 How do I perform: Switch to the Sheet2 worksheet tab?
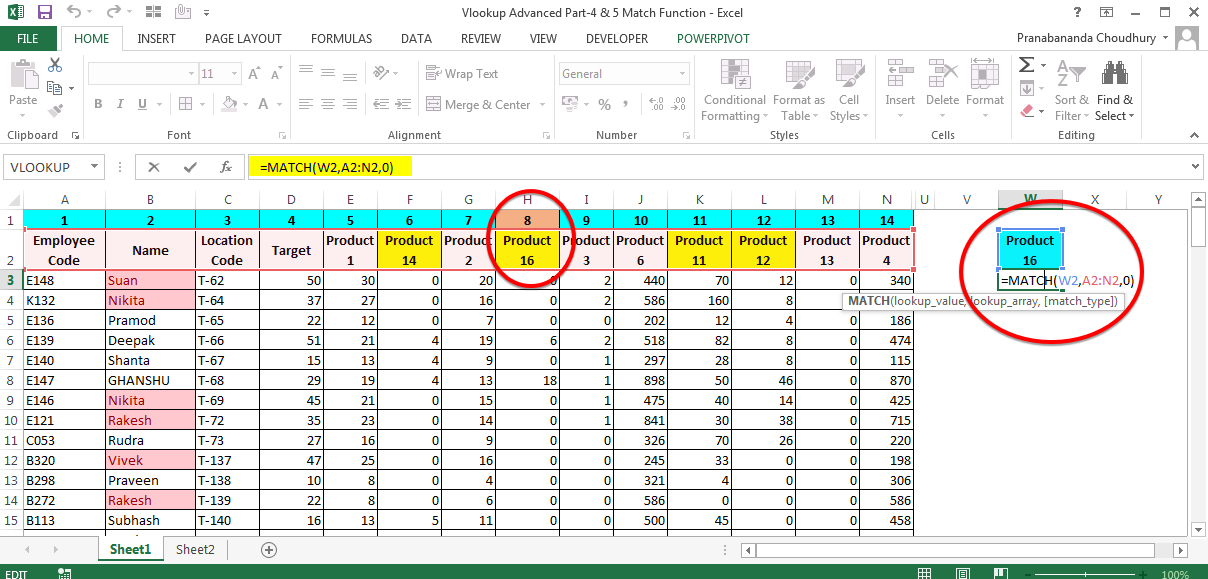(194, 549)
